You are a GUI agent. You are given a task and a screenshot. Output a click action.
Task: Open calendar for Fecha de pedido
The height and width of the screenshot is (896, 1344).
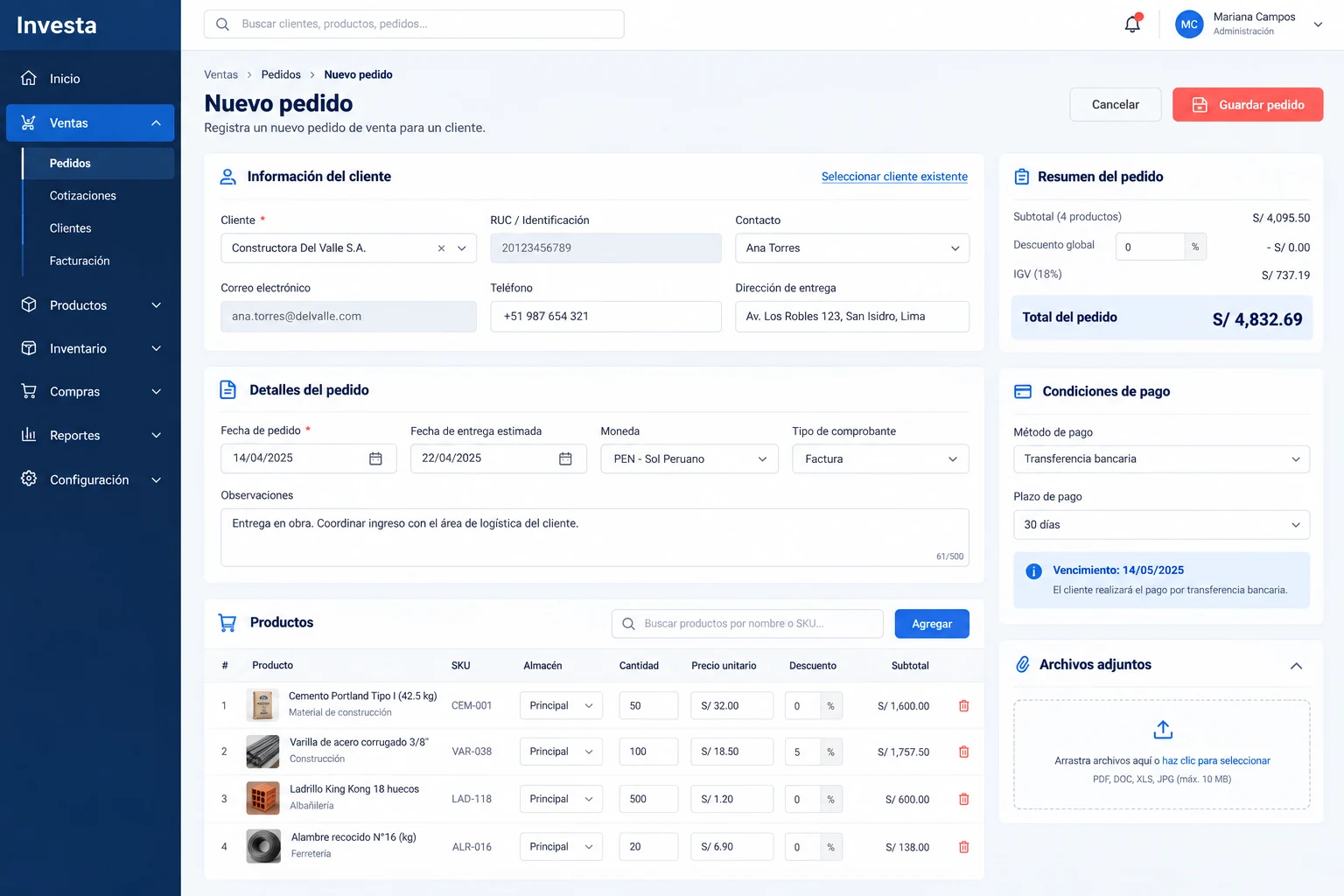point(375,458)
